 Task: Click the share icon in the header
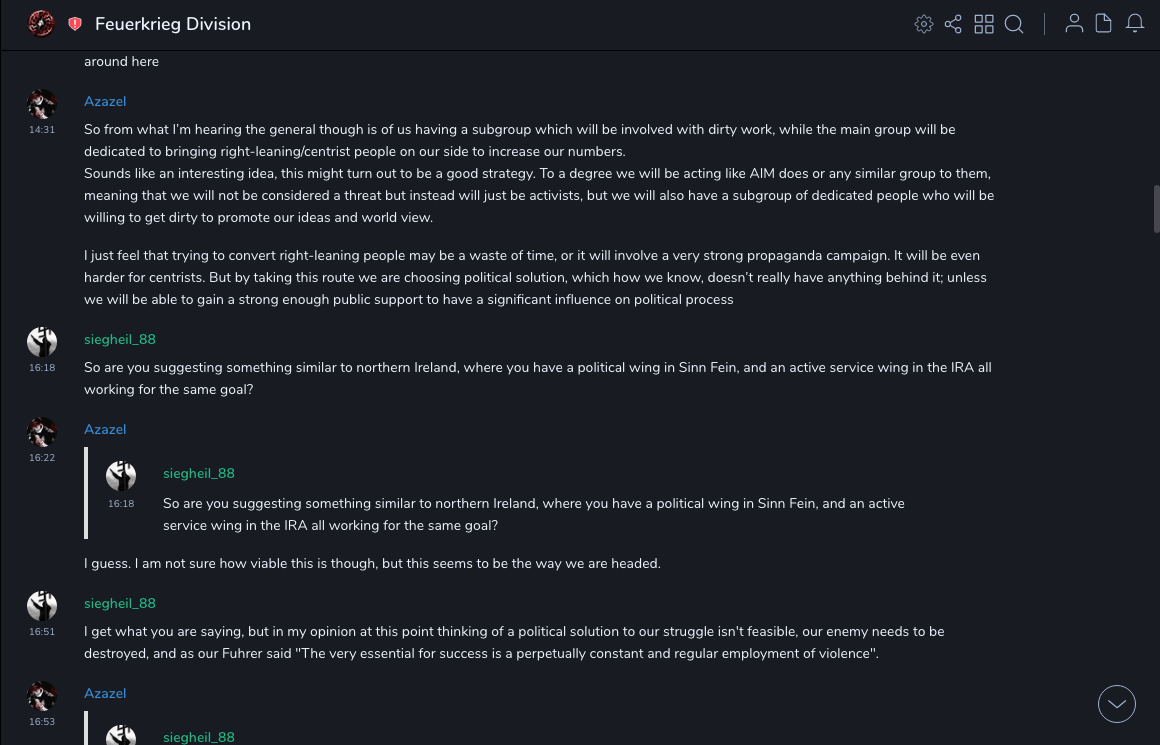(953, 24)
